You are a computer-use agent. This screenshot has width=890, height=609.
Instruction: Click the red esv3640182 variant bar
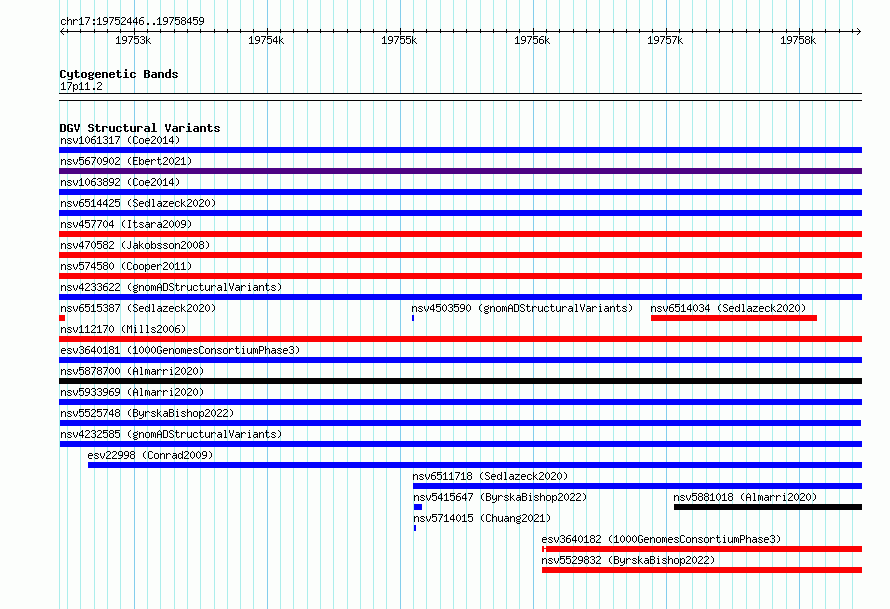(702, 549)
